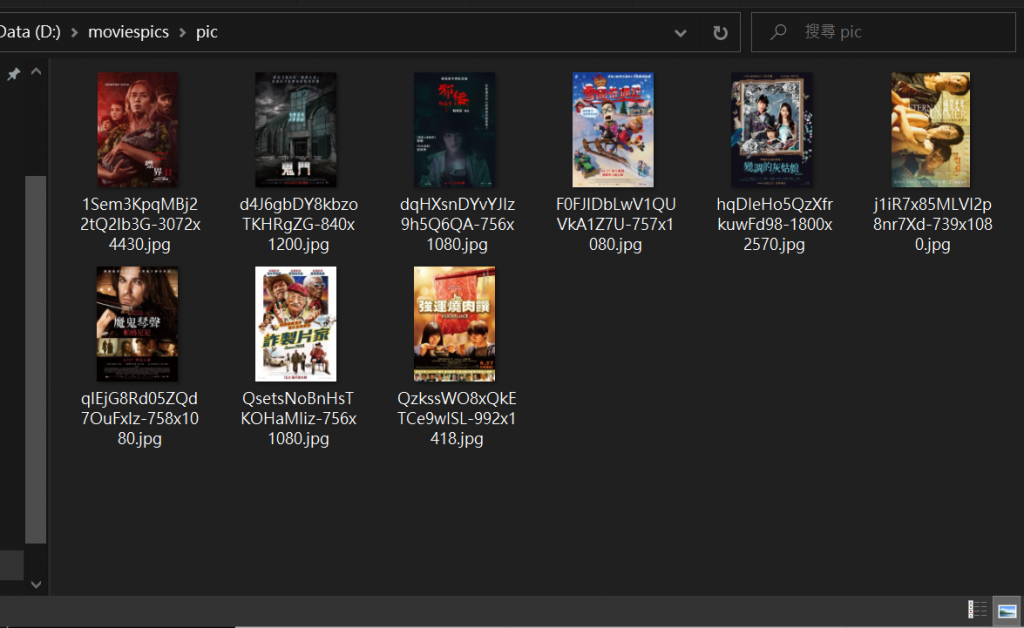The width and height of the screenshot is (1024, 628).
Task: Select the dqHXsnDYvYJlz poster thumbnail
Action: [455, 130]
